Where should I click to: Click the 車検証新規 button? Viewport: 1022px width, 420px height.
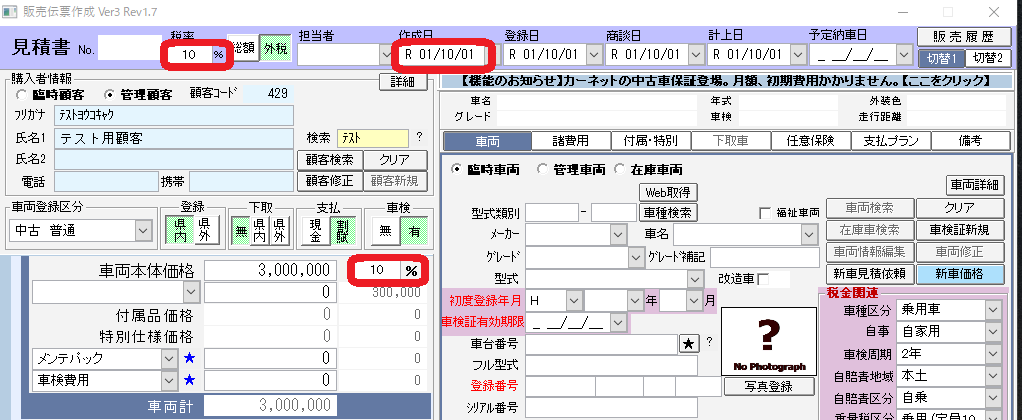pos(960,230)
